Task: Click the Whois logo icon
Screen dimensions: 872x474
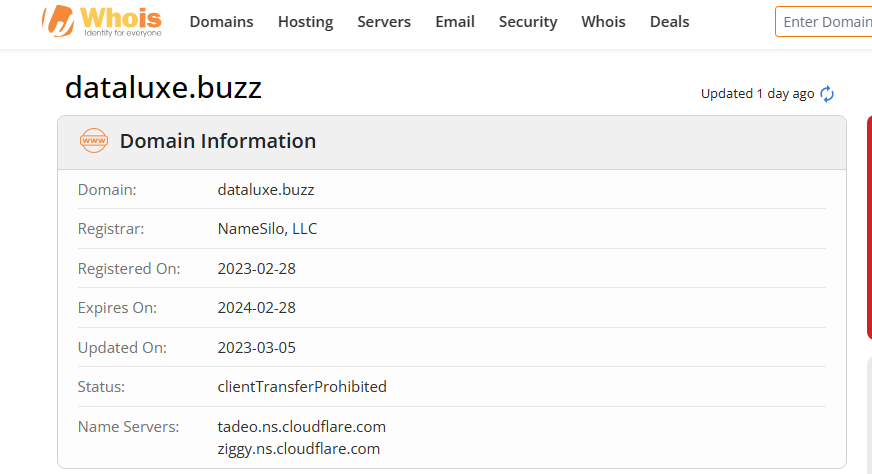Action: 58,21
